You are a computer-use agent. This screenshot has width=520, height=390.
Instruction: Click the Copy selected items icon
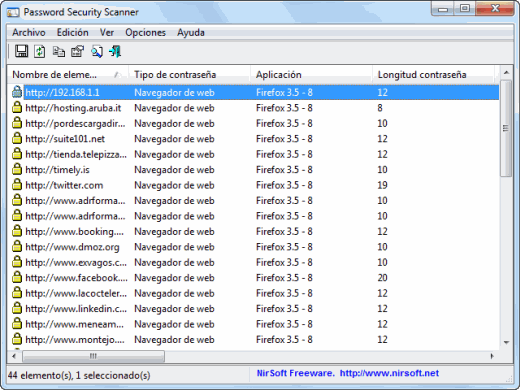(59, 51)
